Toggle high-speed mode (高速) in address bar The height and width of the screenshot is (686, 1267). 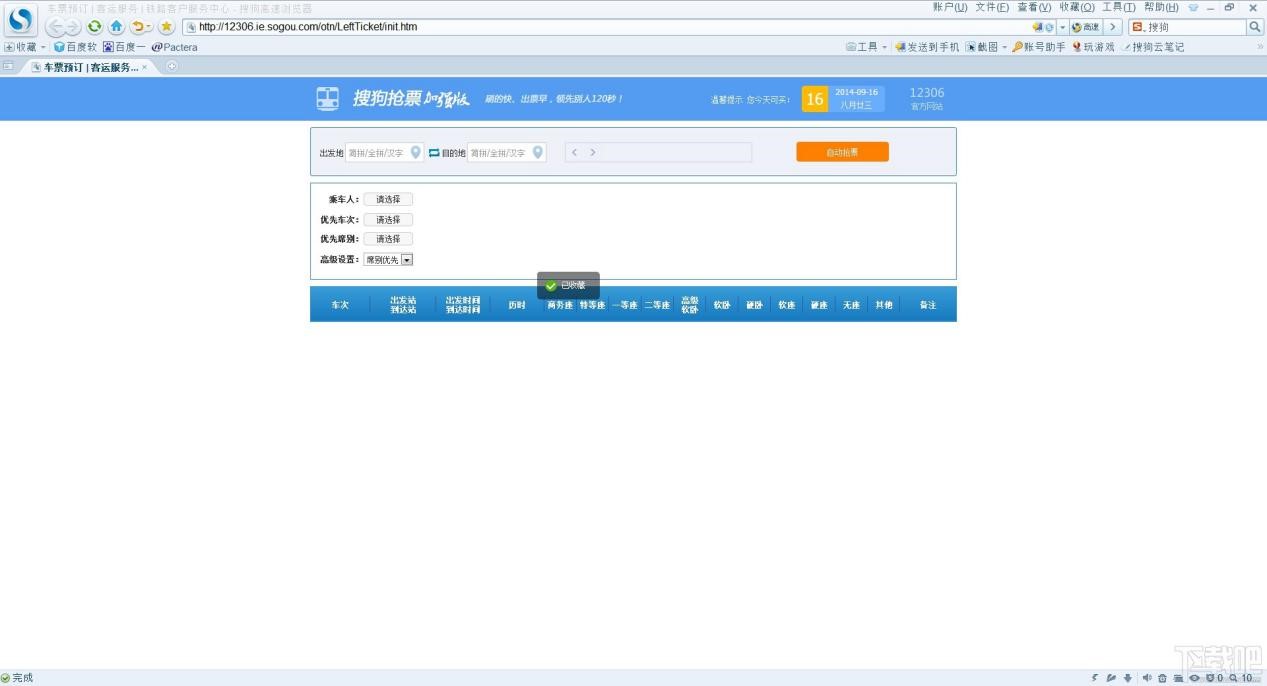pos(1086,27)
